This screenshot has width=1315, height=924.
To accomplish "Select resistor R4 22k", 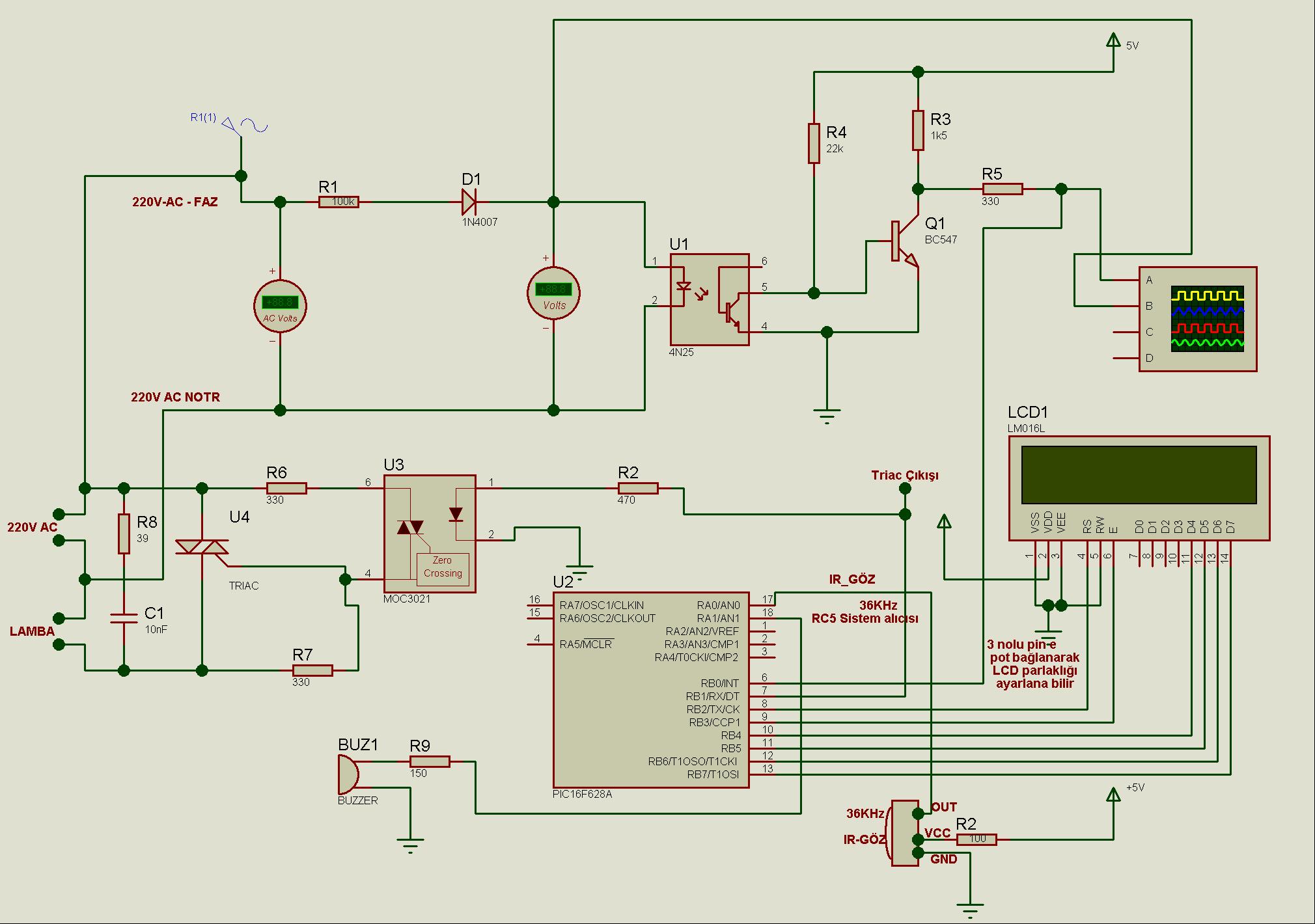I will pos(814,143).
